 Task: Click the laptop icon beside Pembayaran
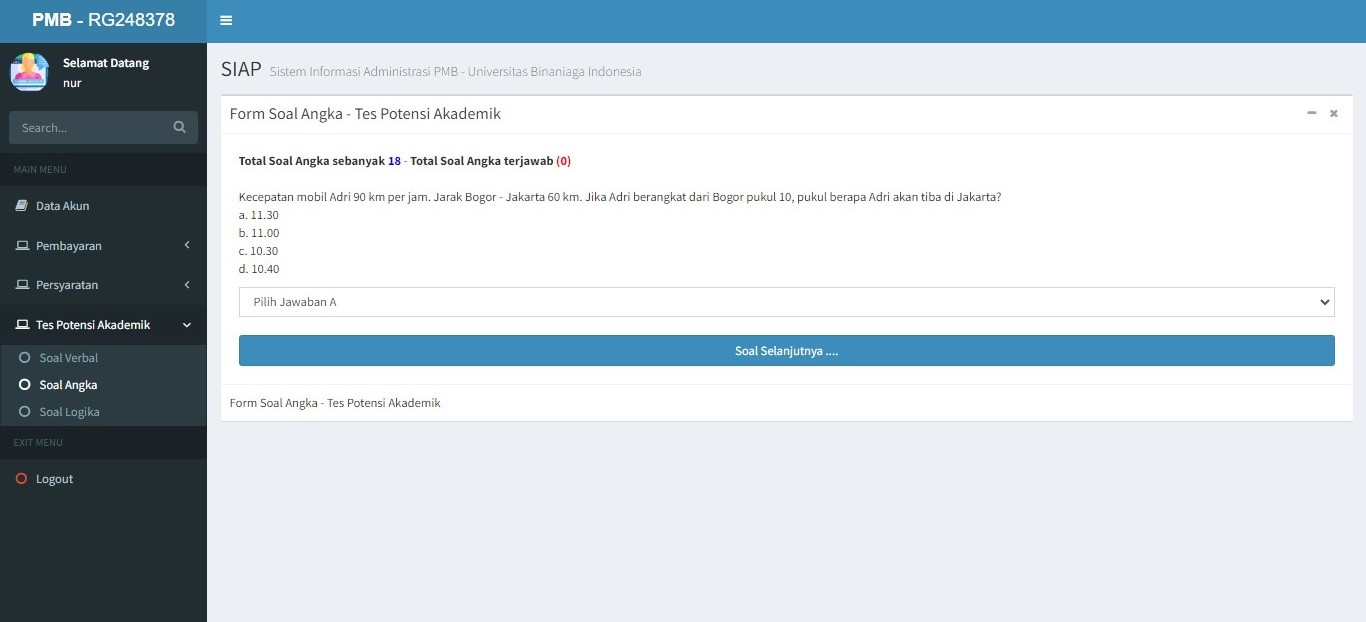pos(22,246)
